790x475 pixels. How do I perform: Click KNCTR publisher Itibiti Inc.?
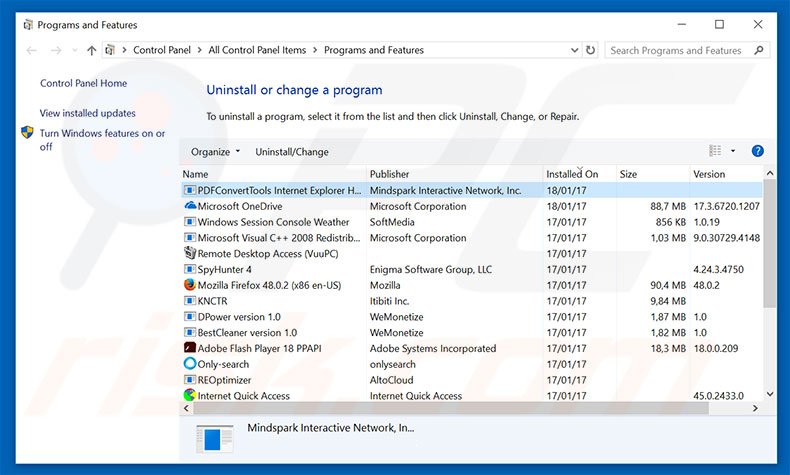coord(389,301)
